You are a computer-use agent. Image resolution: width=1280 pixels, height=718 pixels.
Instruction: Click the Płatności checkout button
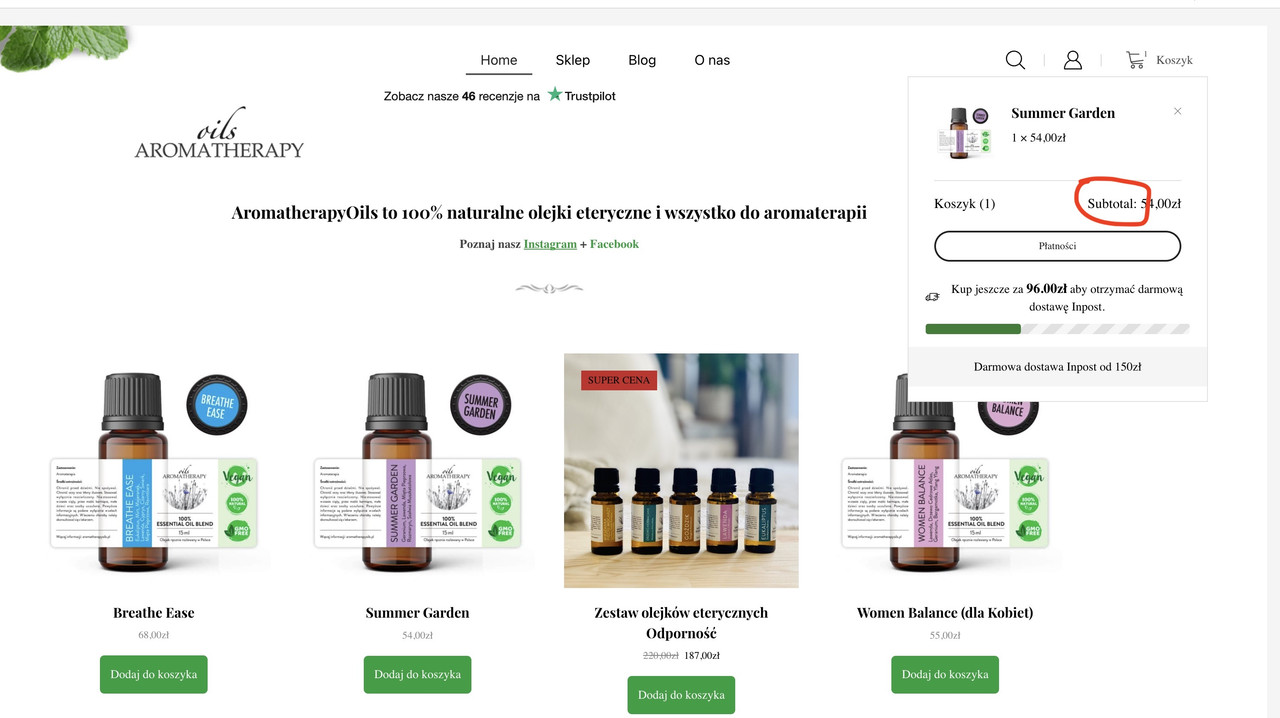pyautogui.click(x=1057, y=246)
